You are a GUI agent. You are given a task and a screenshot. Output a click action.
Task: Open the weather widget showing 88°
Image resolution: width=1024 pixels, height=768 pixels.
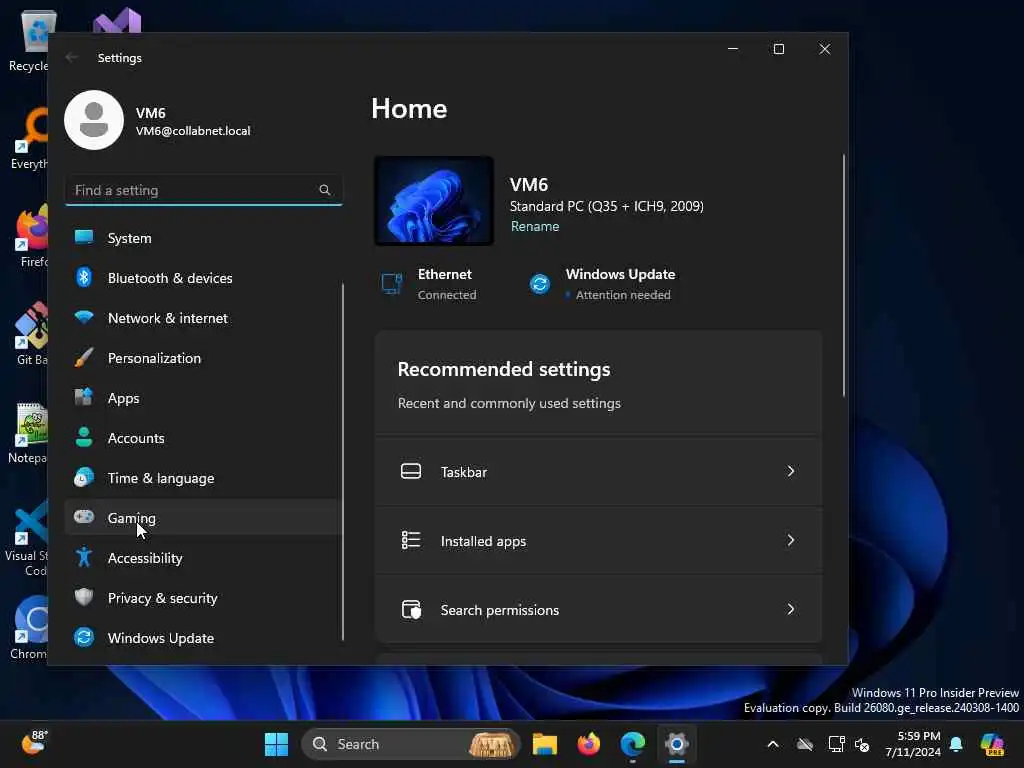click(x=33, y=743)
